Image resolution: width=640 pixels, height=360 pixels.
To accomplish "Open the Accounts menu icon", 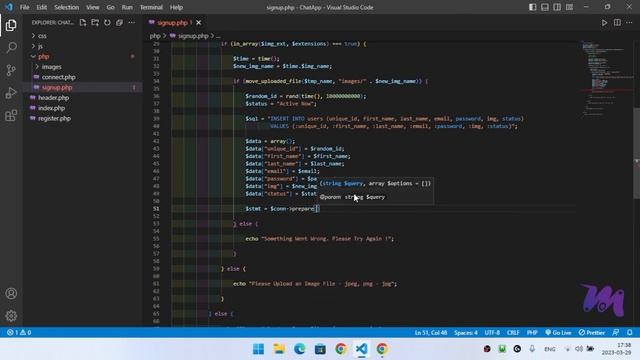I will (11, 293).
